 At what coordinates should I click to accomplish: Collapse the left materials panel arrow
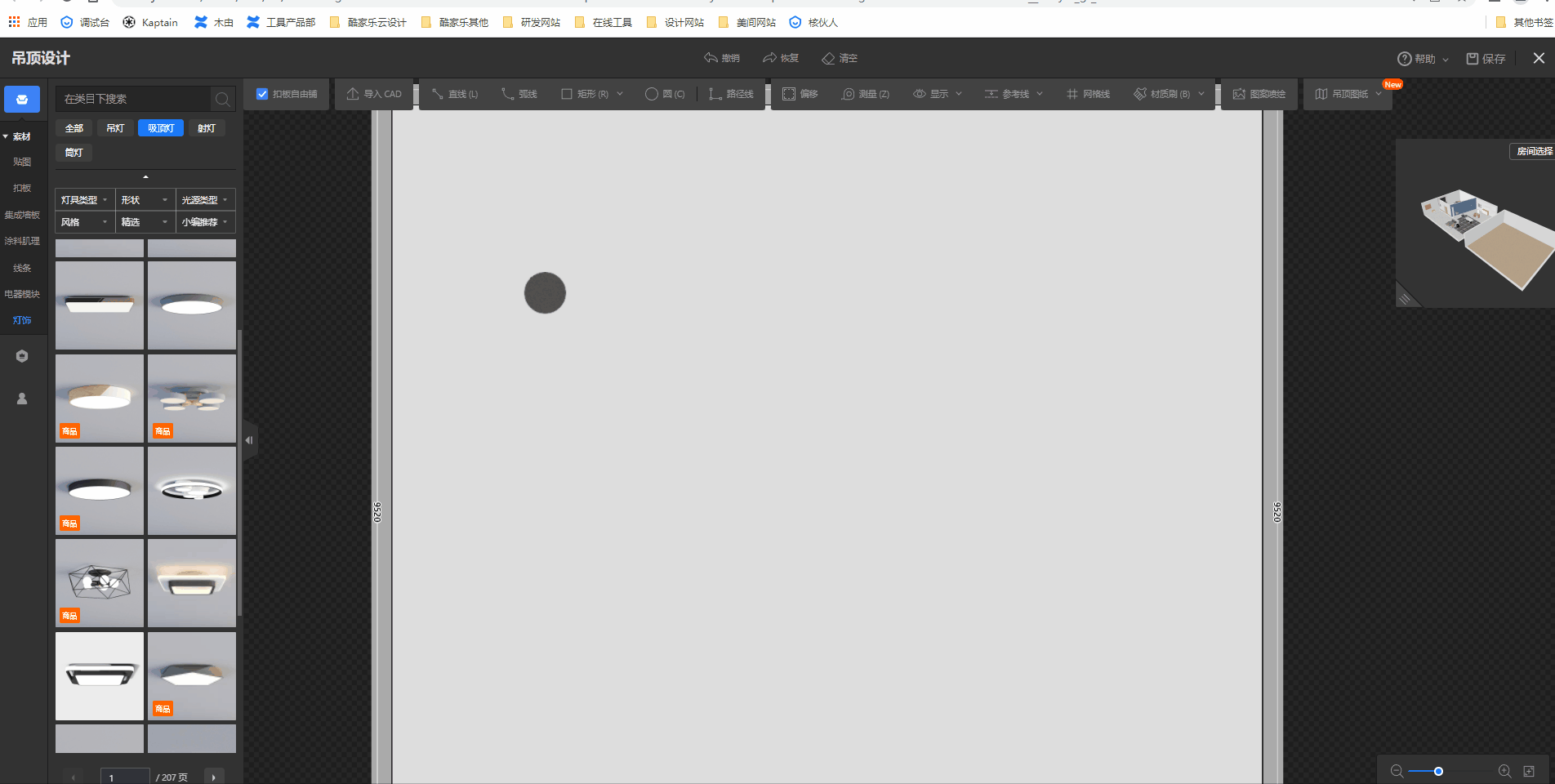coord(249,440)
